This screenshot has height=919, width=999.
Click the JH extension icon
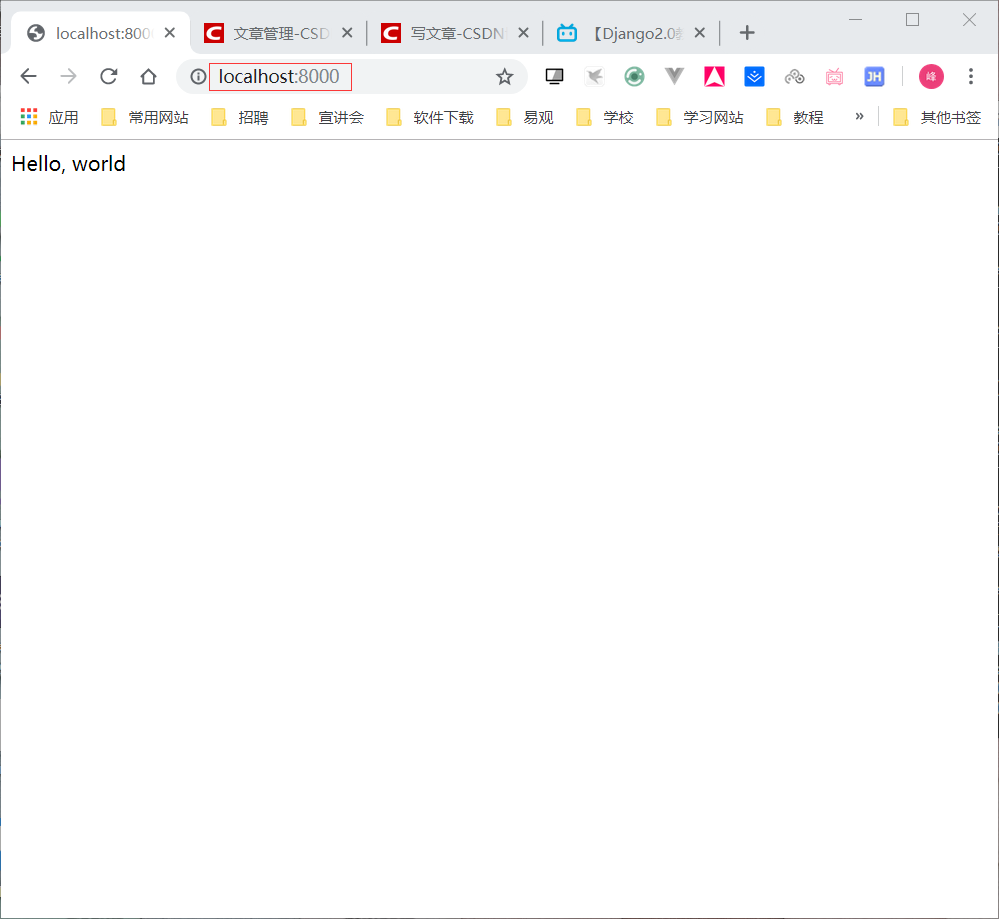[x=874, y=76]
